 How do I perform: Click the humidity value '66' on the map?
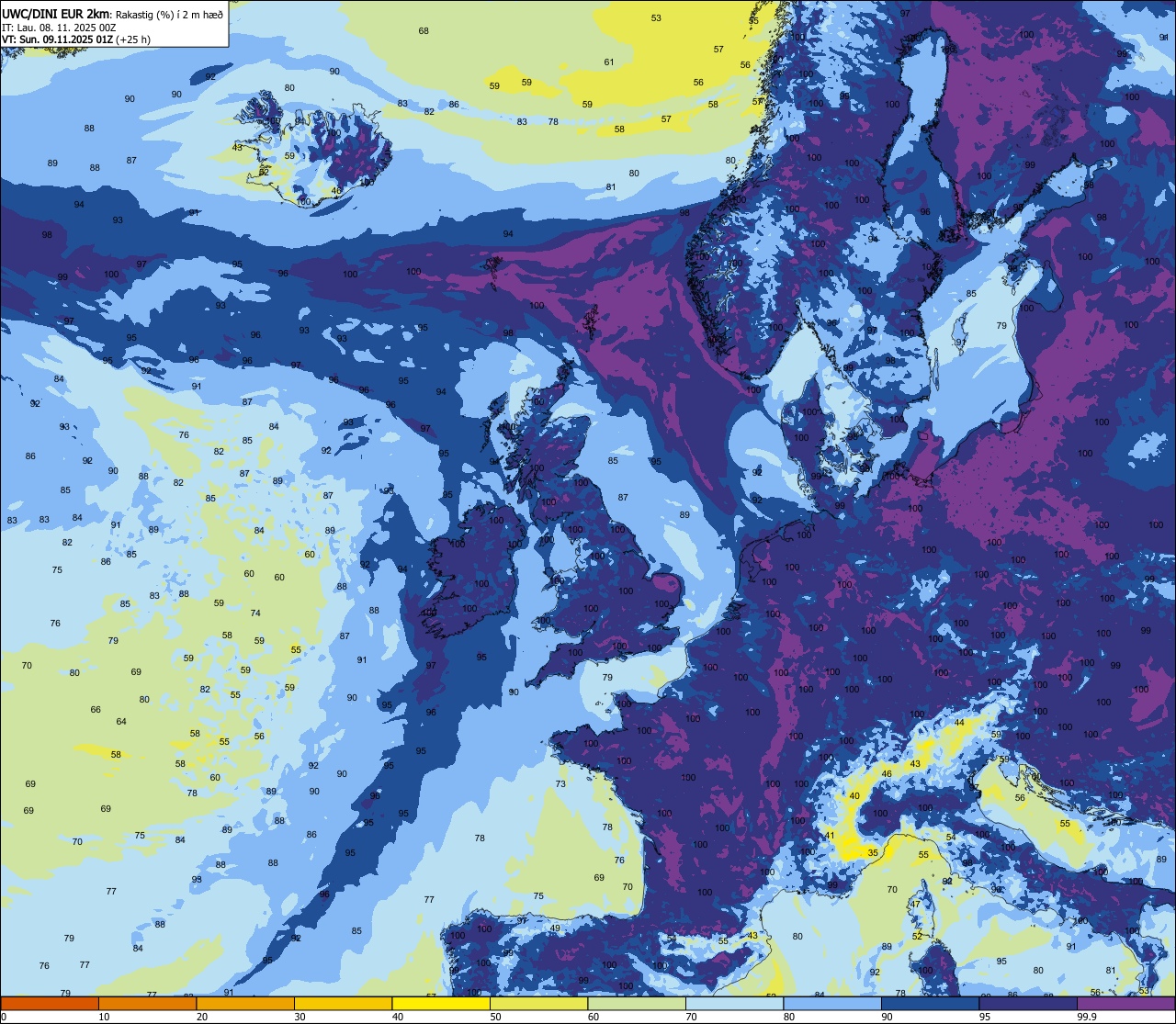point(96,710)
